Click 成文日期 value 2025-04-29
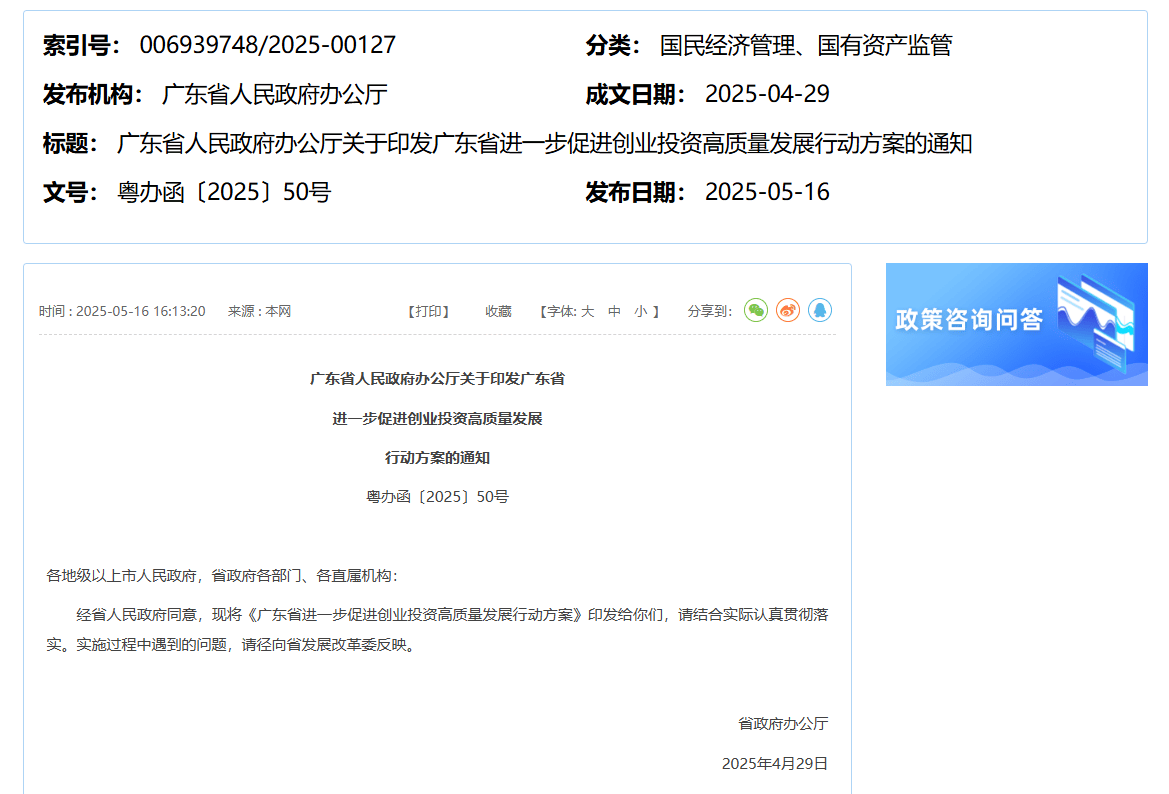Viewport: 1169px width, 794px height. pyautogui.click(x=767, y=94)
